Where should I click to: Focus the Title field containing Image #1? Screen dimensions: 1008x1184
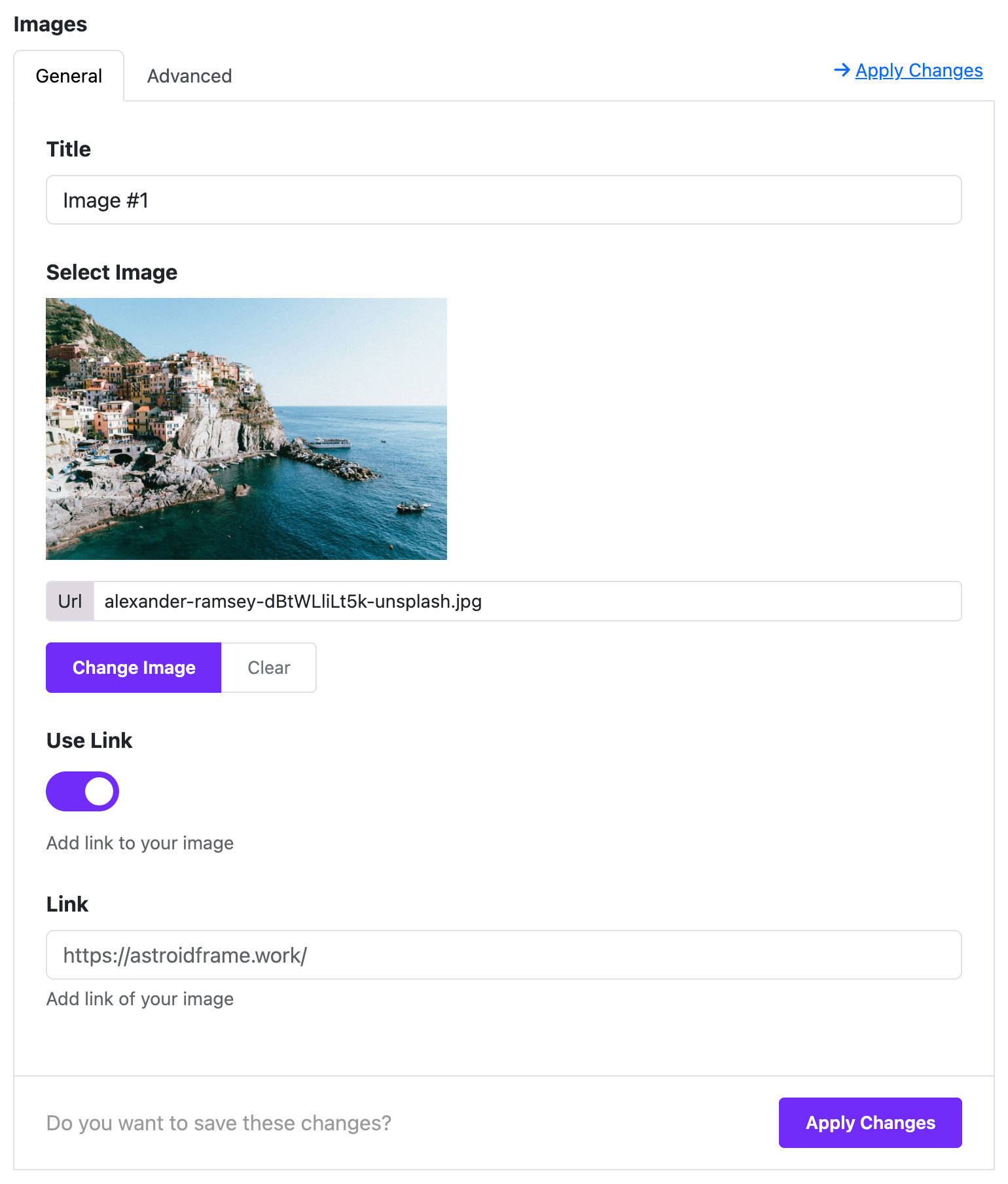click(503, 200)
